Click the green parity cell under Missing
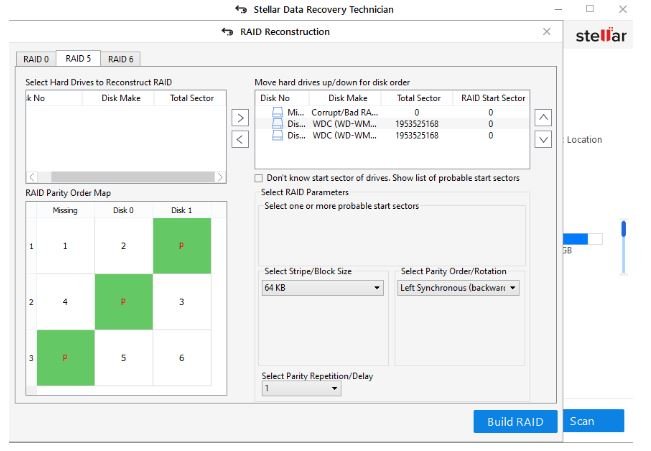Image resolution: width=651 pixels, height=451 pixels. click(x=65, y=358)
